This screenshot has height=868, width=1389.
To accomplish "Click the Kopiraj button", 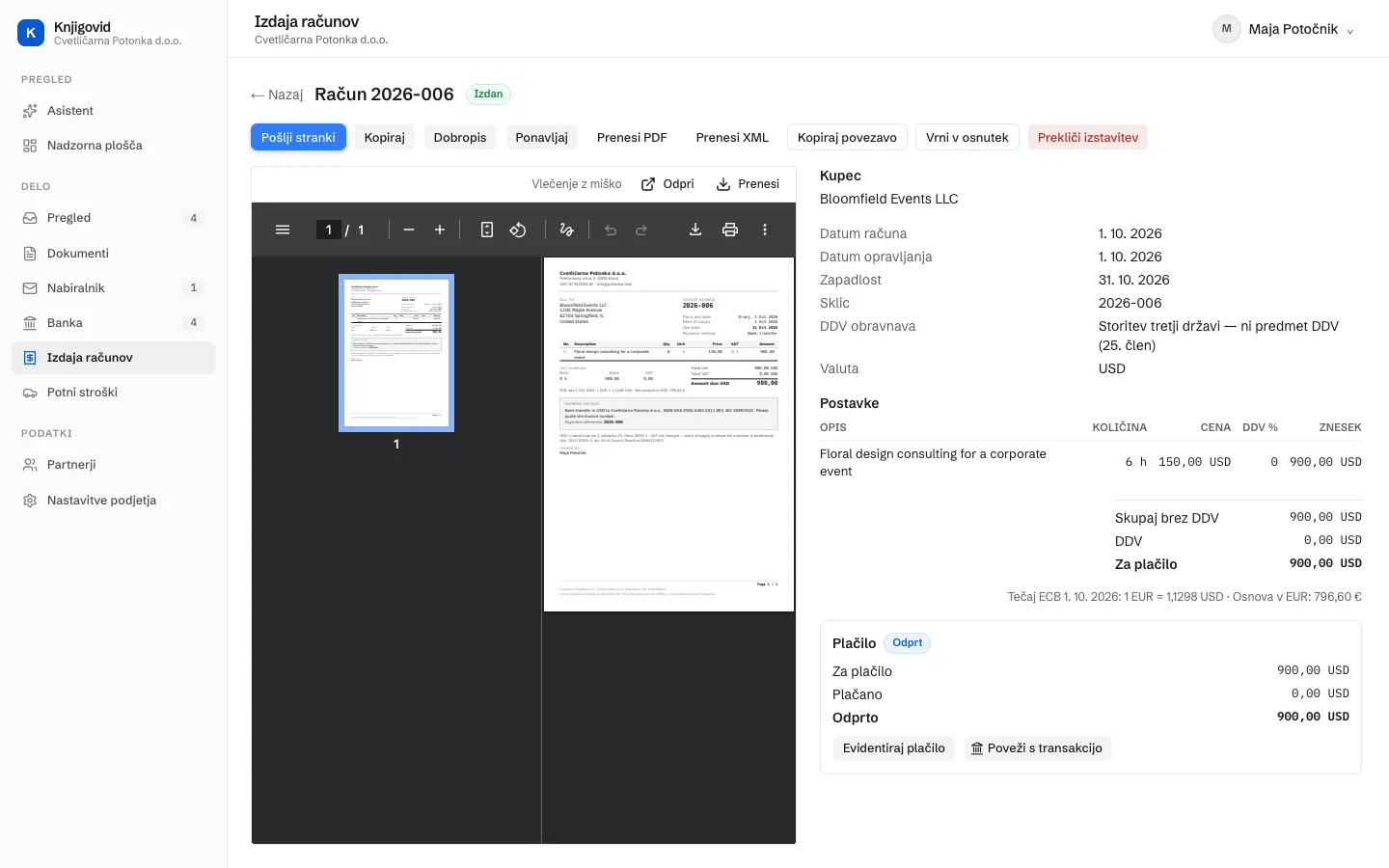I will pyautogui.click(x=385, y=138).
